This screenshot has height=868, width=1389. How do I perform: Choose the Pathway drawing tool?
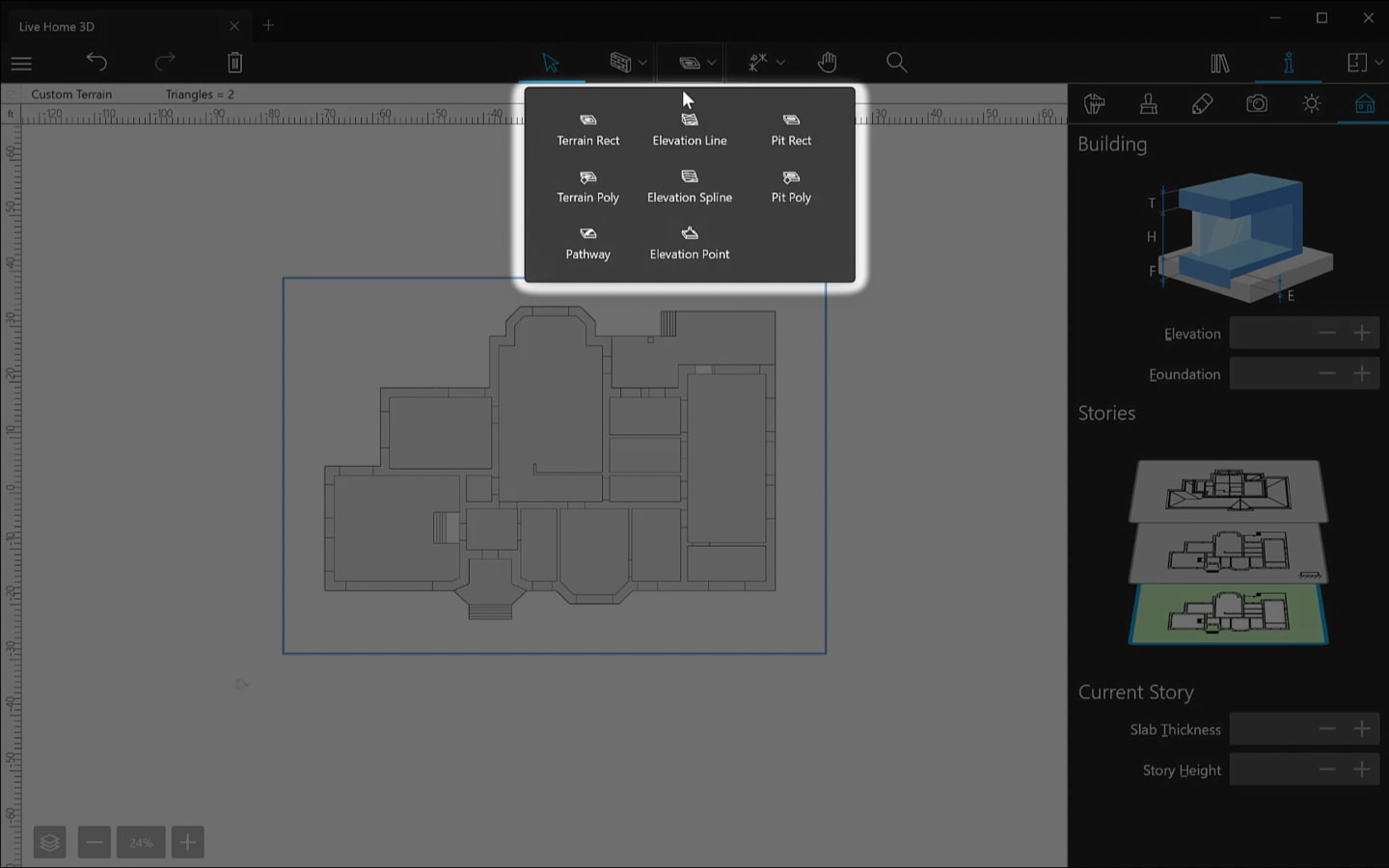click(587, 242)
